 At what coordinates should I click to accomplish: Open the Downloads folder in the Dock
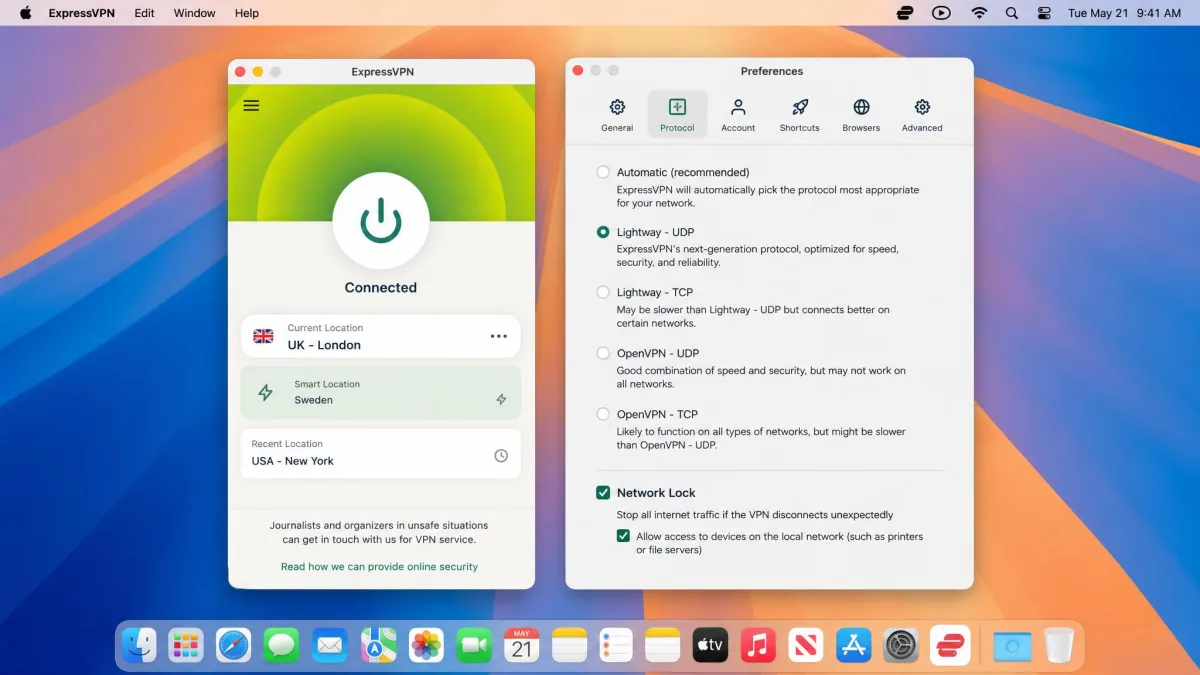click(1012, 645)
